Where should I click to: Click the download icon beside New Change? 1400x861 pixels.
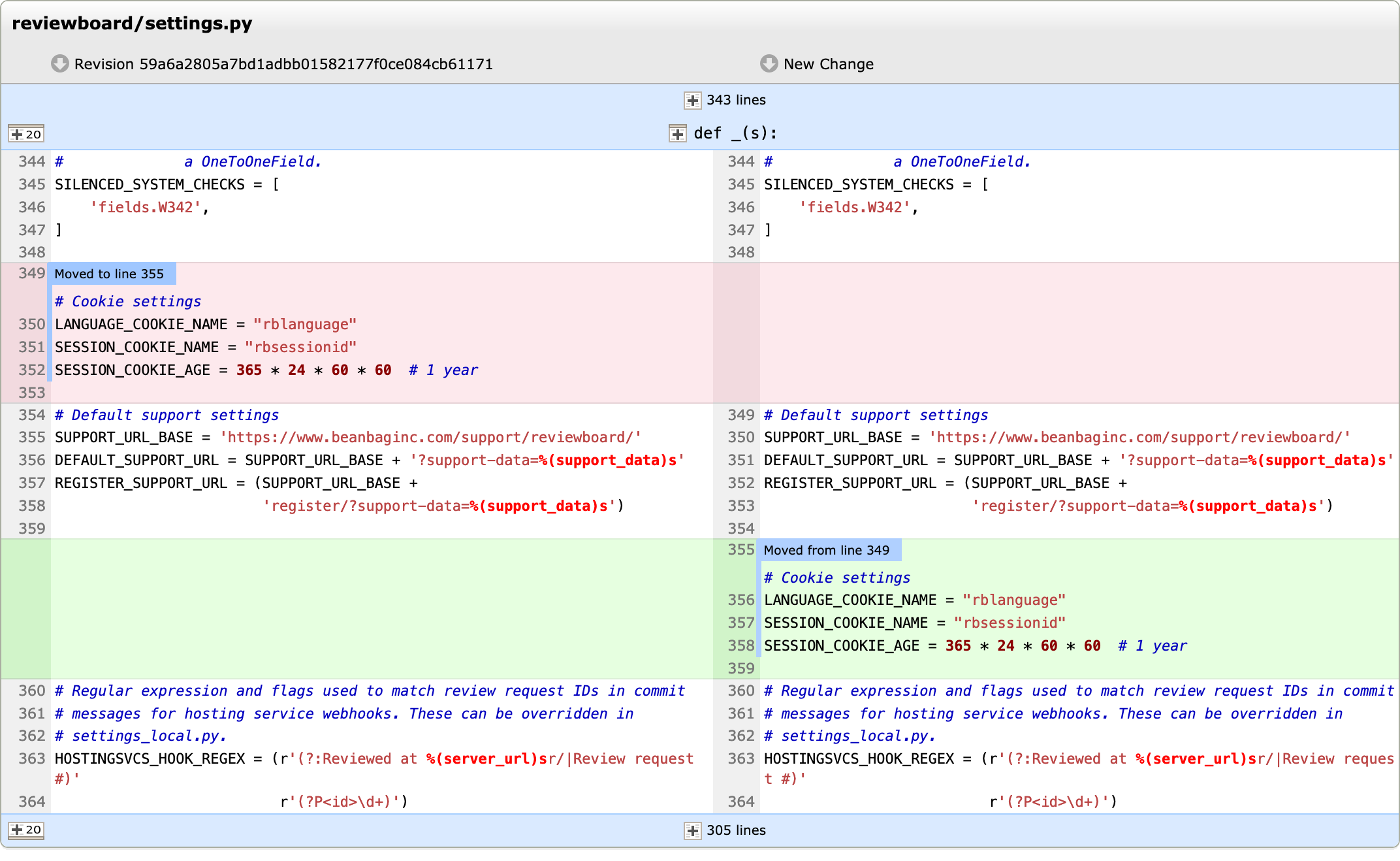[769, 64]
